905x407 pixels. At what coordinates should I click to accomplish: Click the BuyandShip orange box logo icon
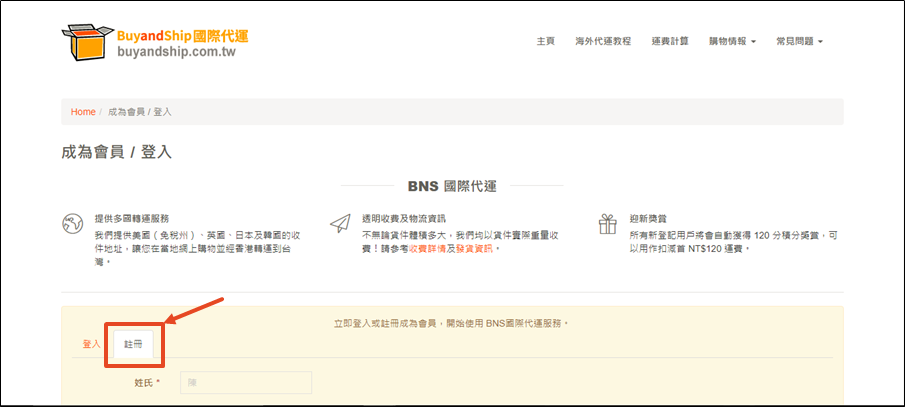[x=85, y=42]
